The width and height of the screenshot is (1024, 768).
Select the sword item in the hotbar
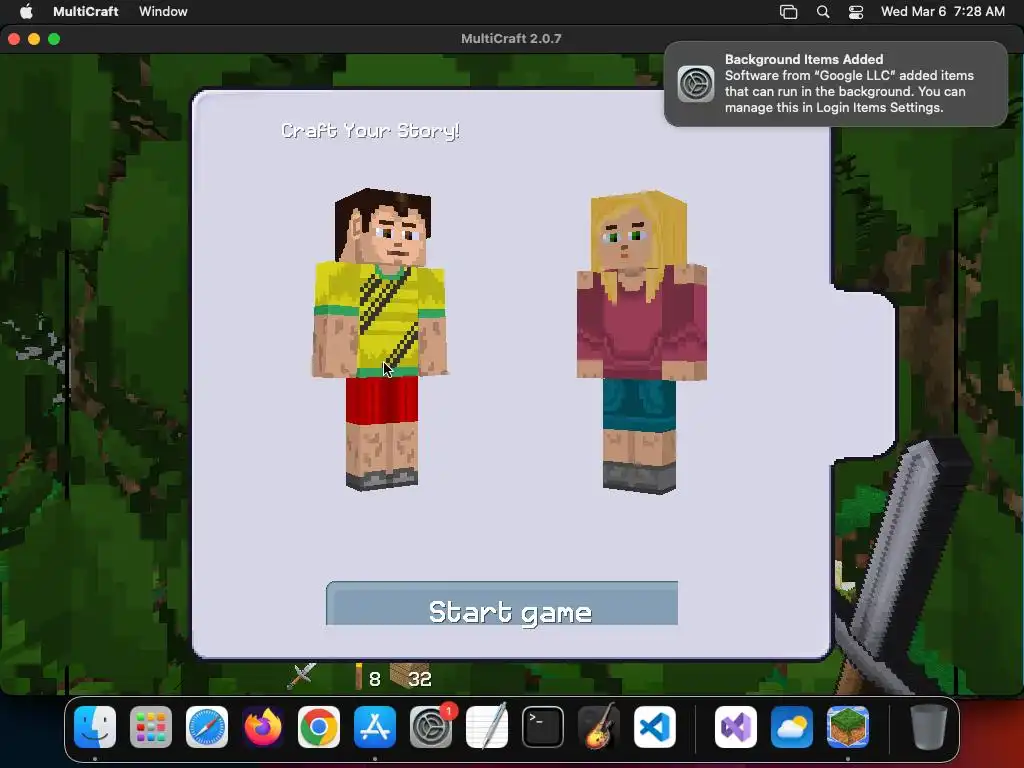tap(302, 676)
